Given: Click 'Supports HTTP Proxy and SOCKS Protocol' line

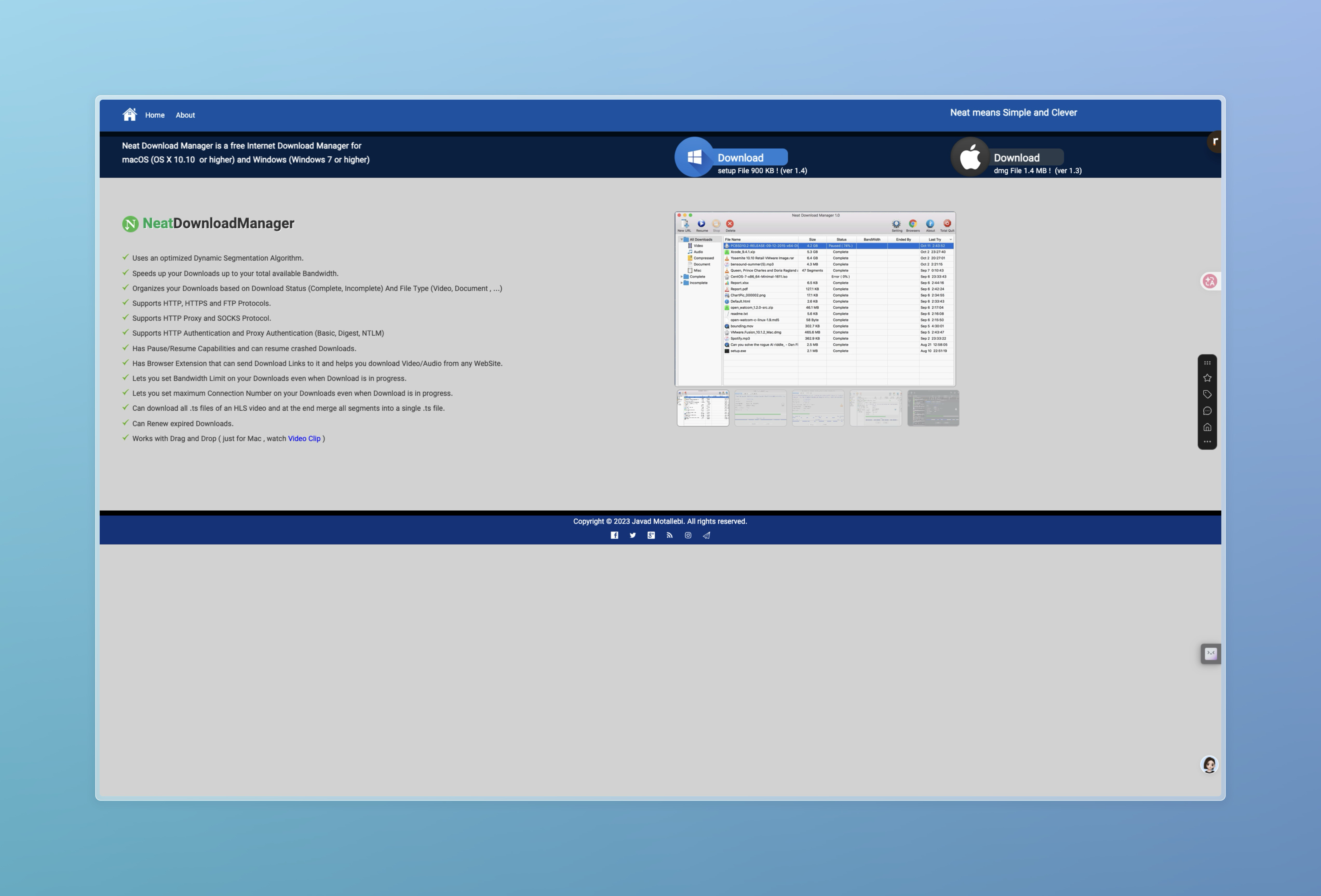Looking at the screenshot, I should coord(201,318).
